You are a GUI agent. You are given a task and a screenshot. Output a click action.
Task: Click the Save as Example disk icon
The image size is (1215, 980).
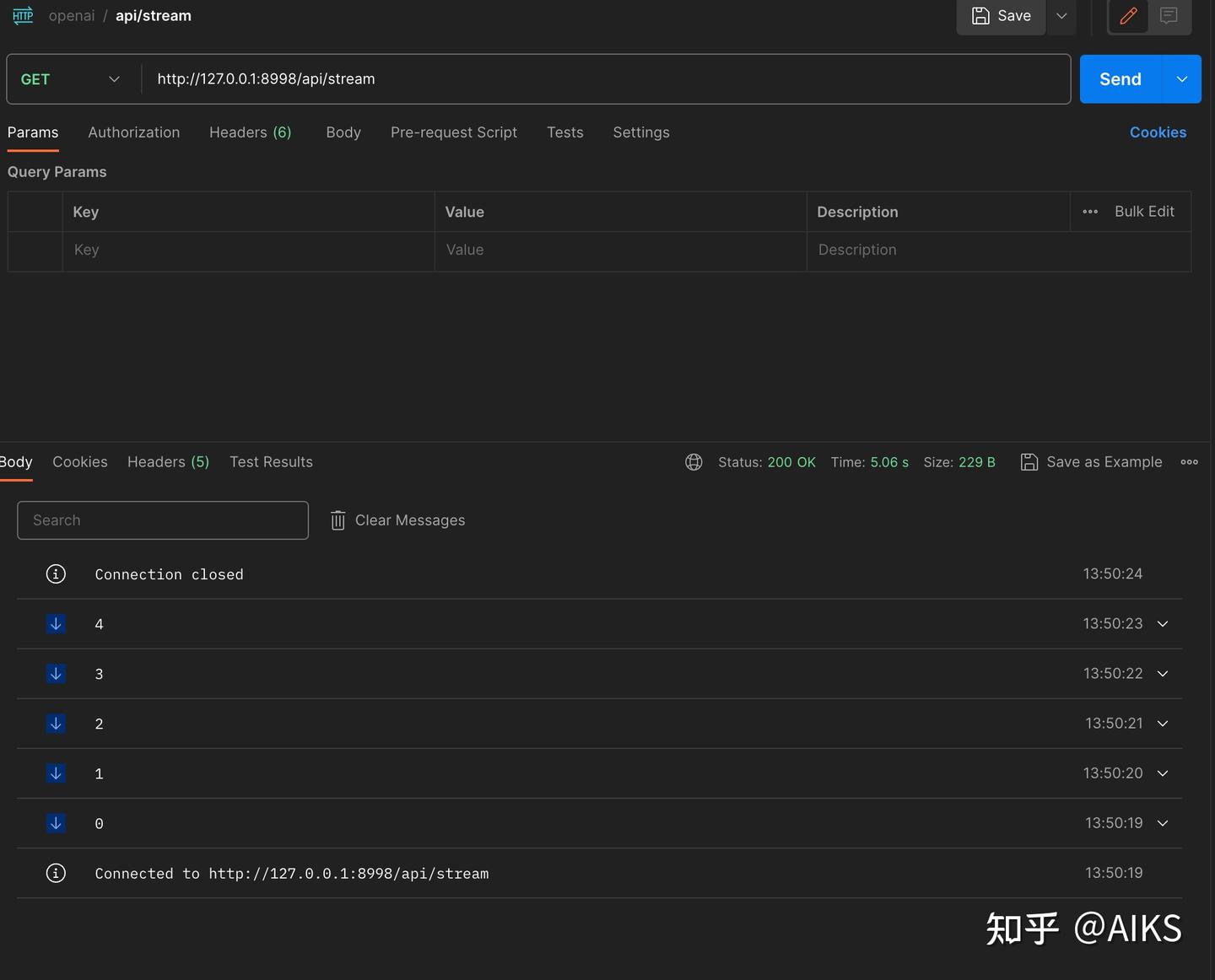pyautogui.click(x=1029, y=462)
